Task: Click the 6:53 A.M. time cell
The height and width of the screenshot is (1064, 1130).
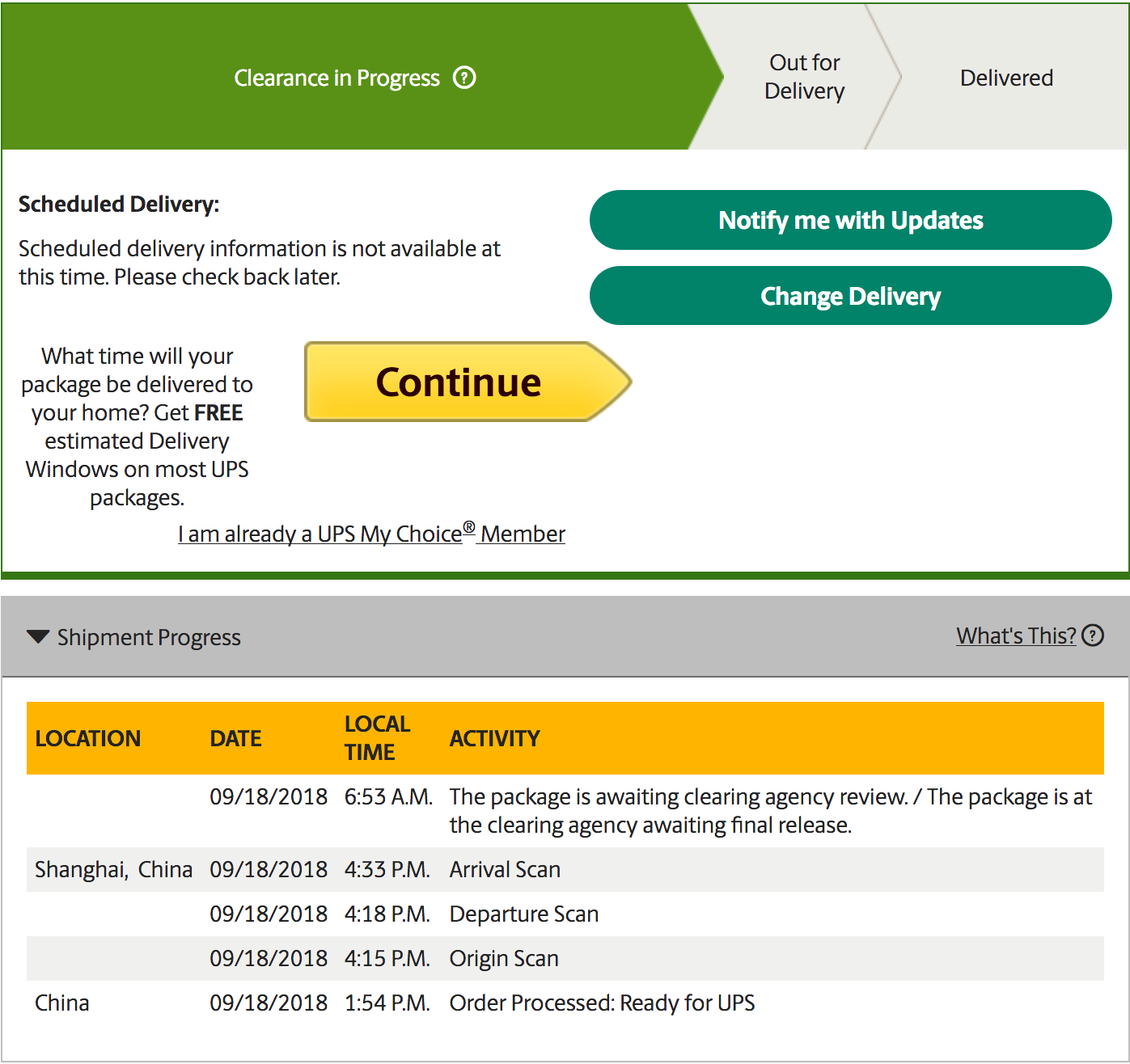Action: [388, 796]
